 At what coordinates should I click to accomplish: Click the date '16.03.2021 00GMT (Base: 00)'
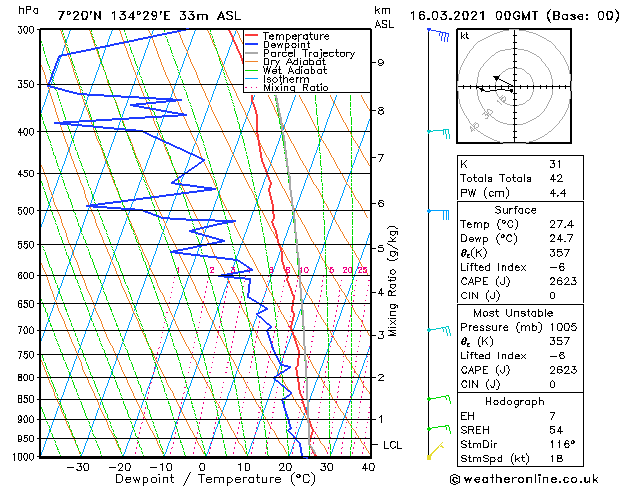(x=514, y=16)
